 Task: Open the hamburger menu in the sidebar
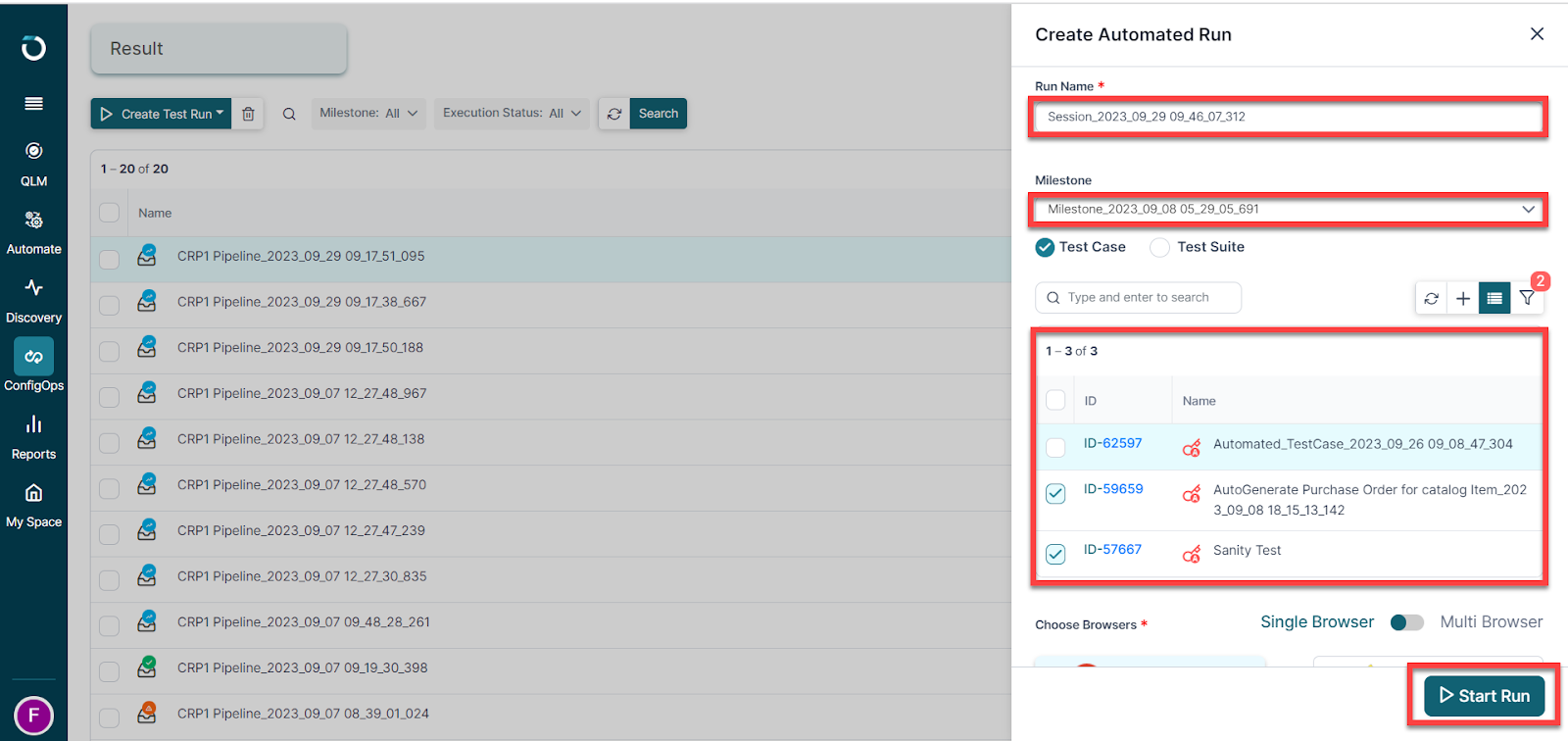click(33, 104)
